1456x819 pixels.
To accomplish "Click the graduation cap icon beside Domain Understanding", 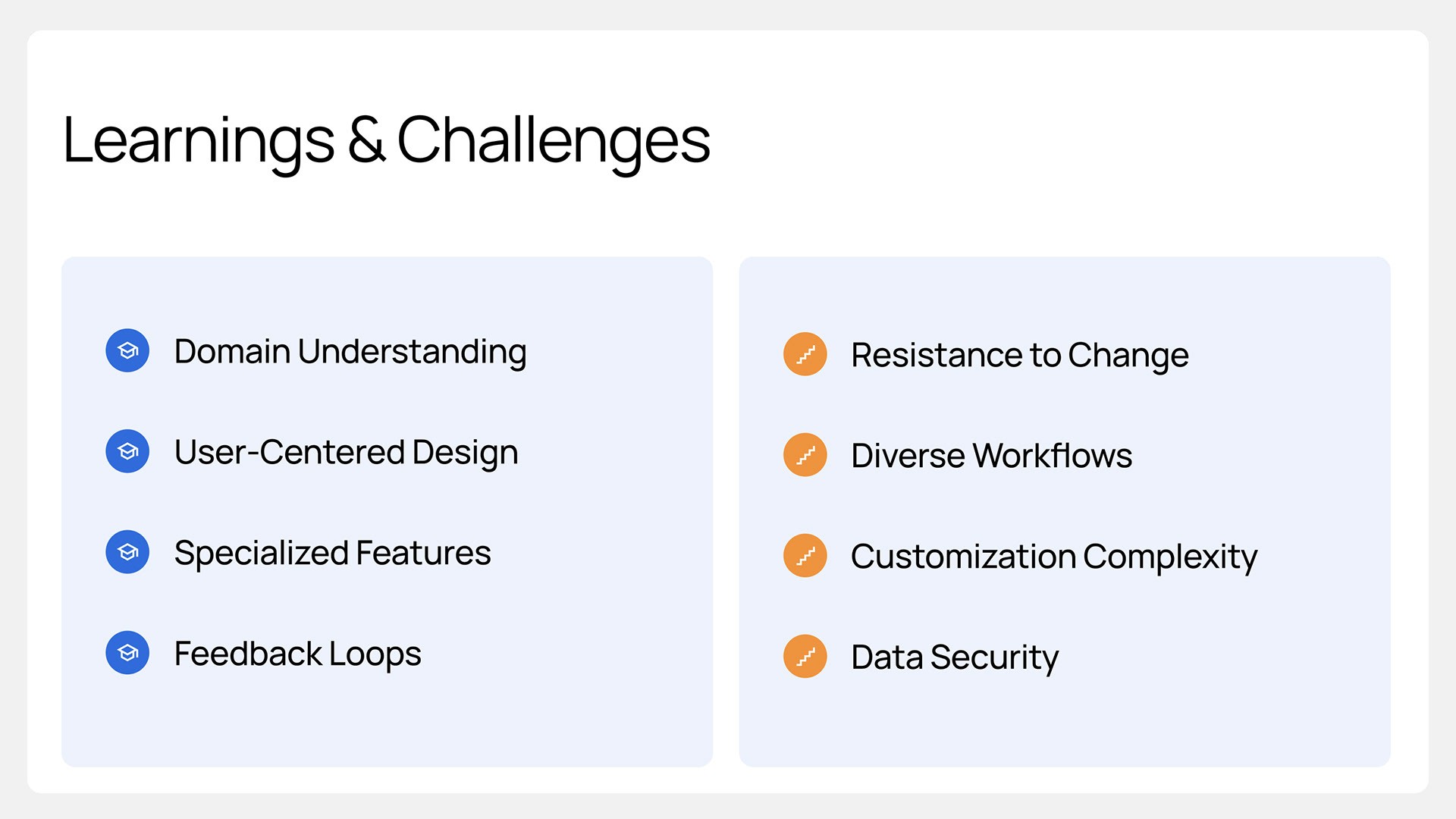I will click(x=127, y=350).
